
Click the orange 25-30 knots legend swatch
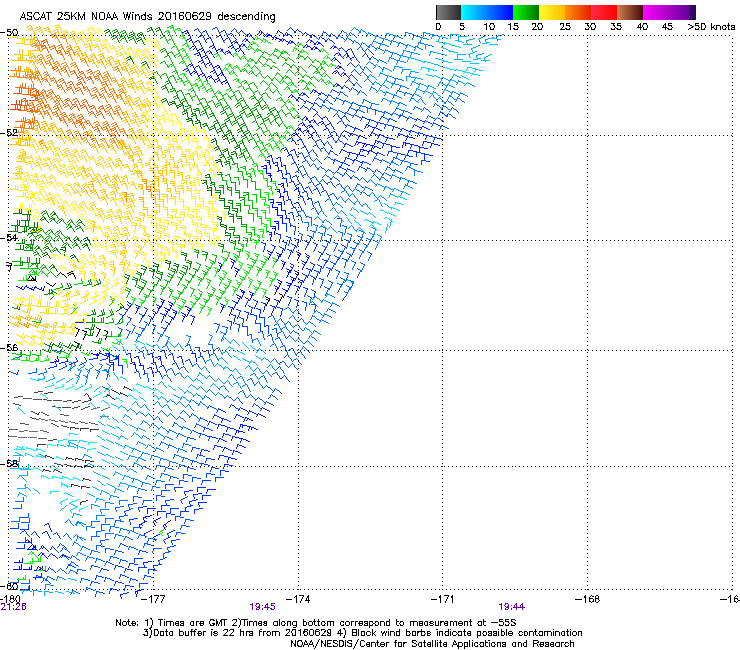click(578, 12)
